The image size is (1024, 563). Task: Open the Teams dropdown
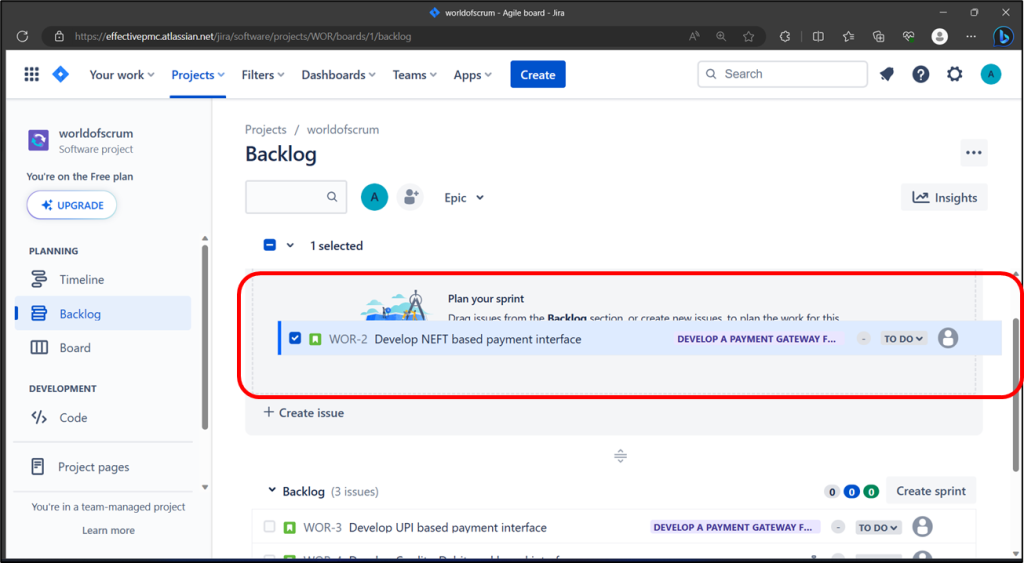coord(414,75)
